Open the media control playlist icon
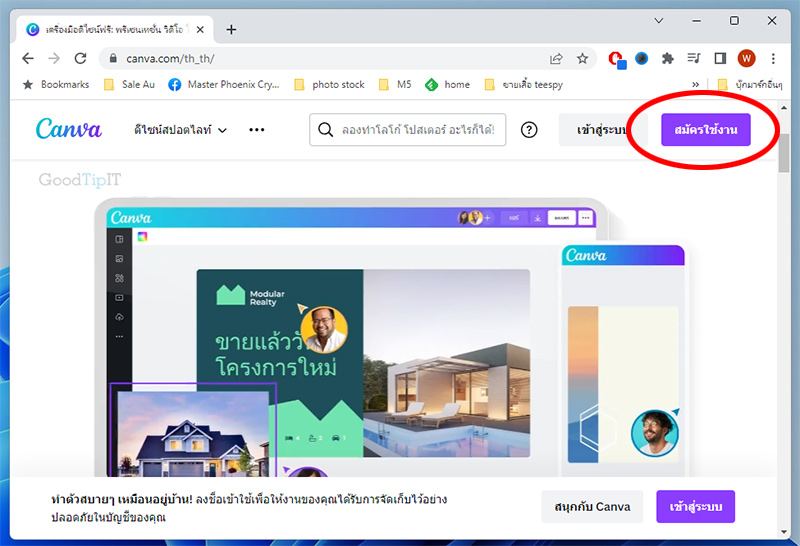 pos(694,59)
